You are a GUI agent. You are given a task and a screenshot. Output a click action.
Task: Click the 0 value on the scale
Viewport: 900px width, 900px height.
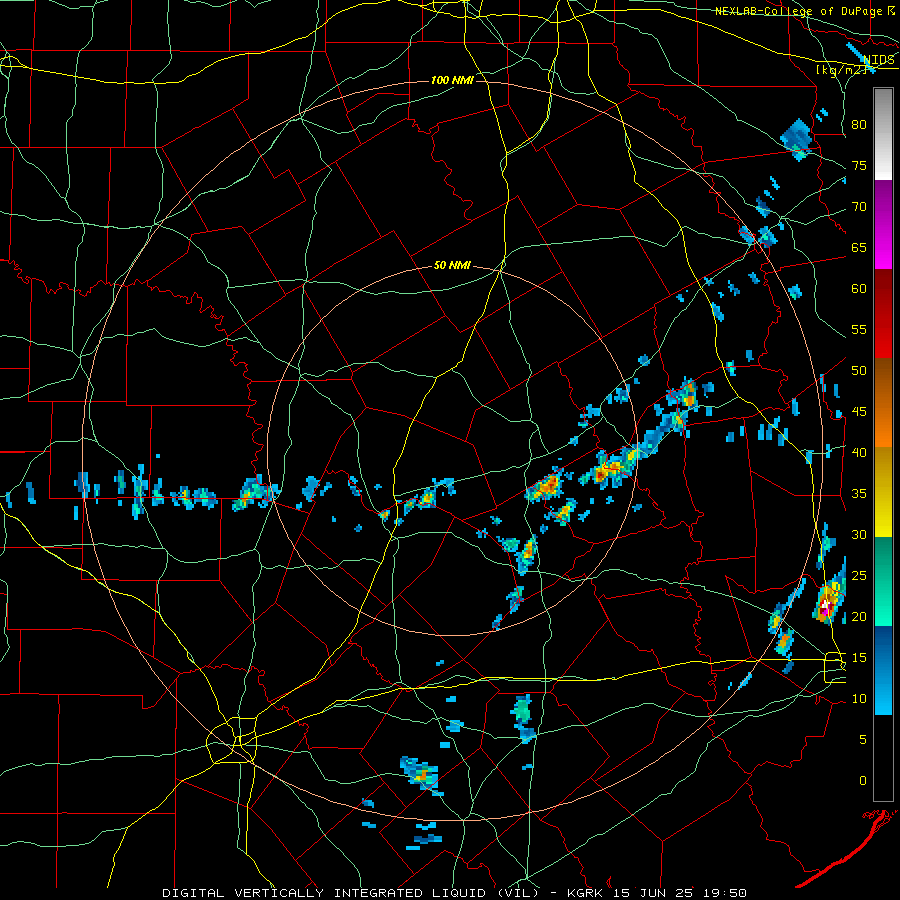(863, 781)
